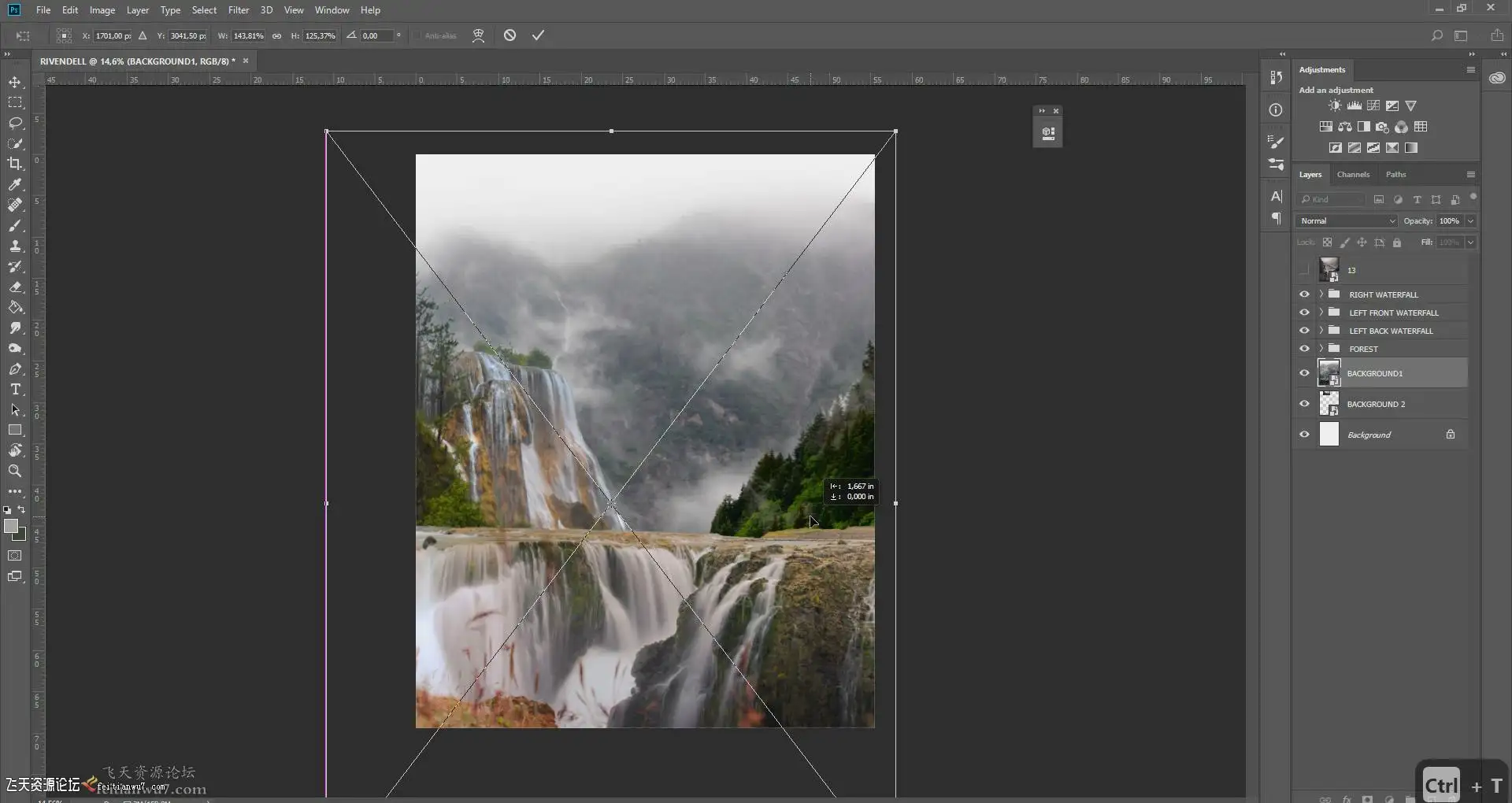Select the Horizontal Type tool
The width and height of the screenshot is (1512, 803).
15,389
